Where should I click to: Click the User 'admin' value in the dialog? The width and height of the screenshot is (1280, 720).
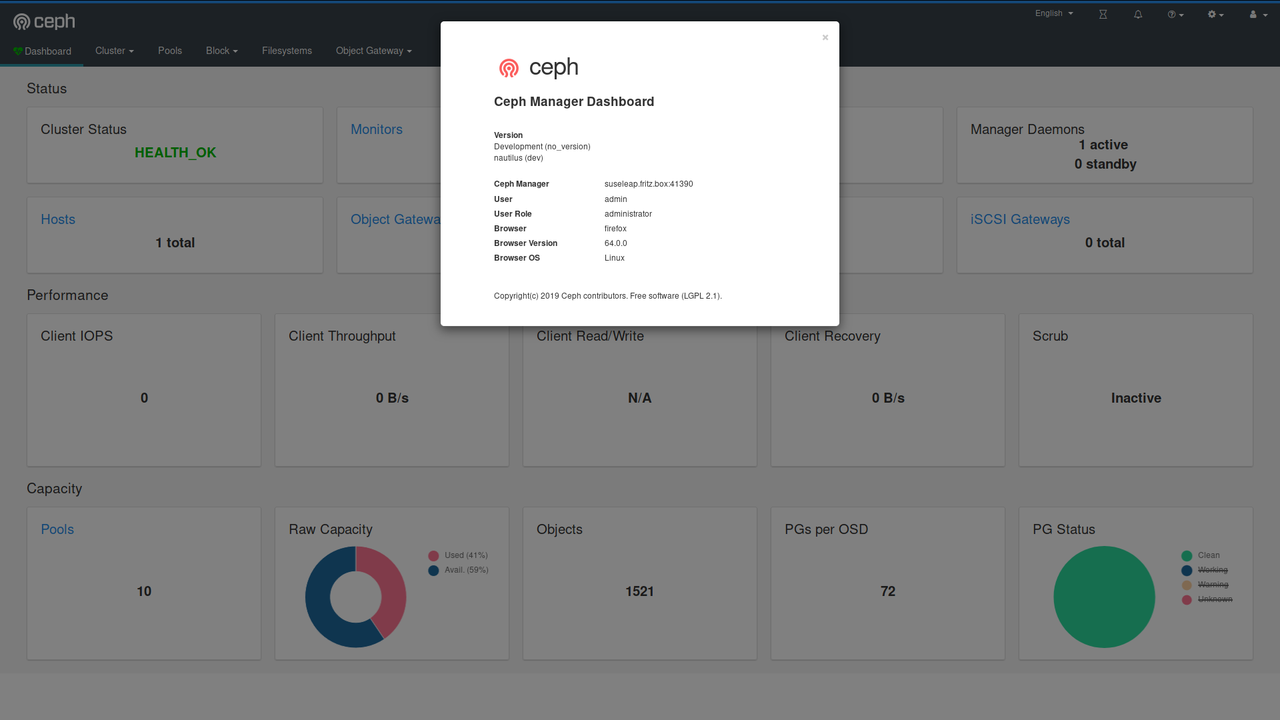616,199
